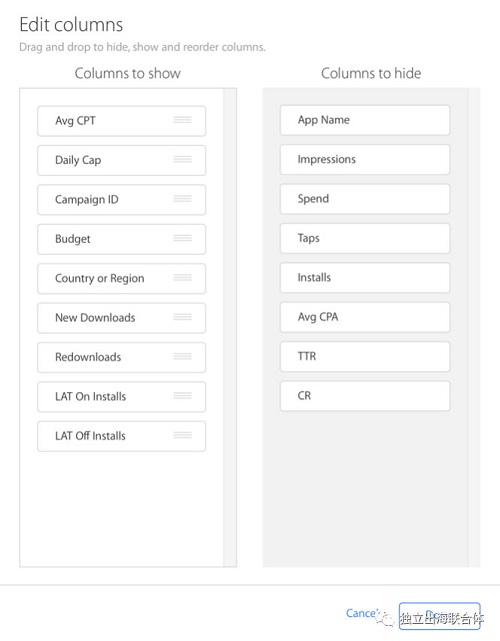
Task: Click the TTR hidden column
Action: click(x=365, y=356)
